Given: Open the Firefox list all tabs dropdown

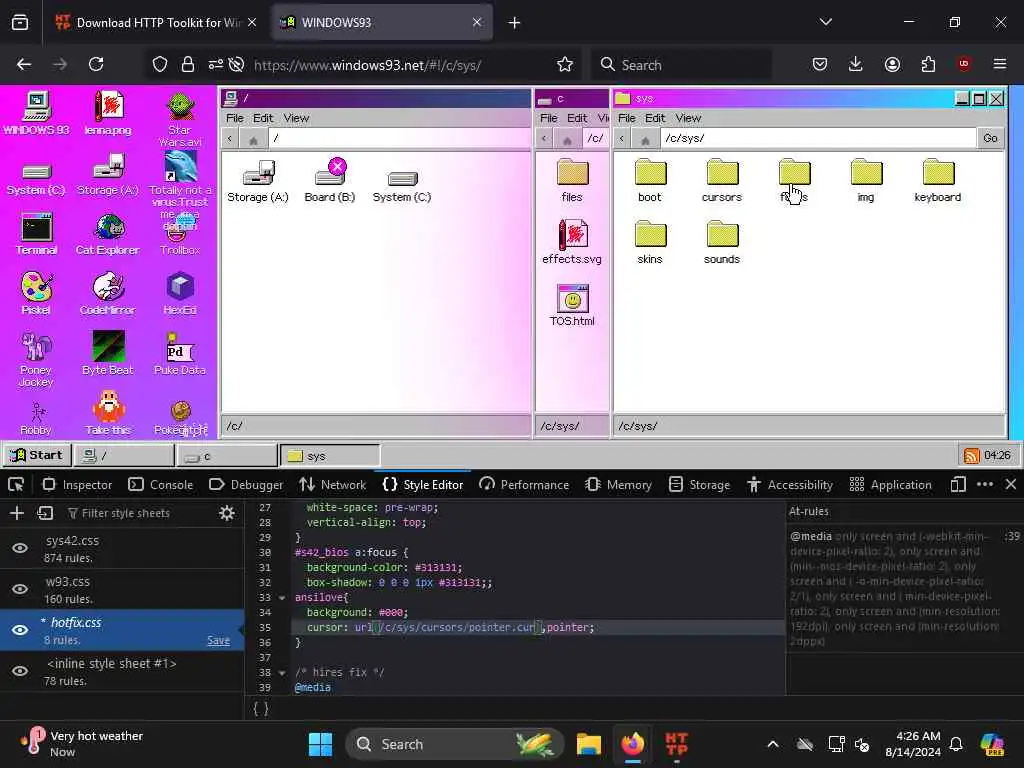Looking at the screenshot, I should coord(825,22).
